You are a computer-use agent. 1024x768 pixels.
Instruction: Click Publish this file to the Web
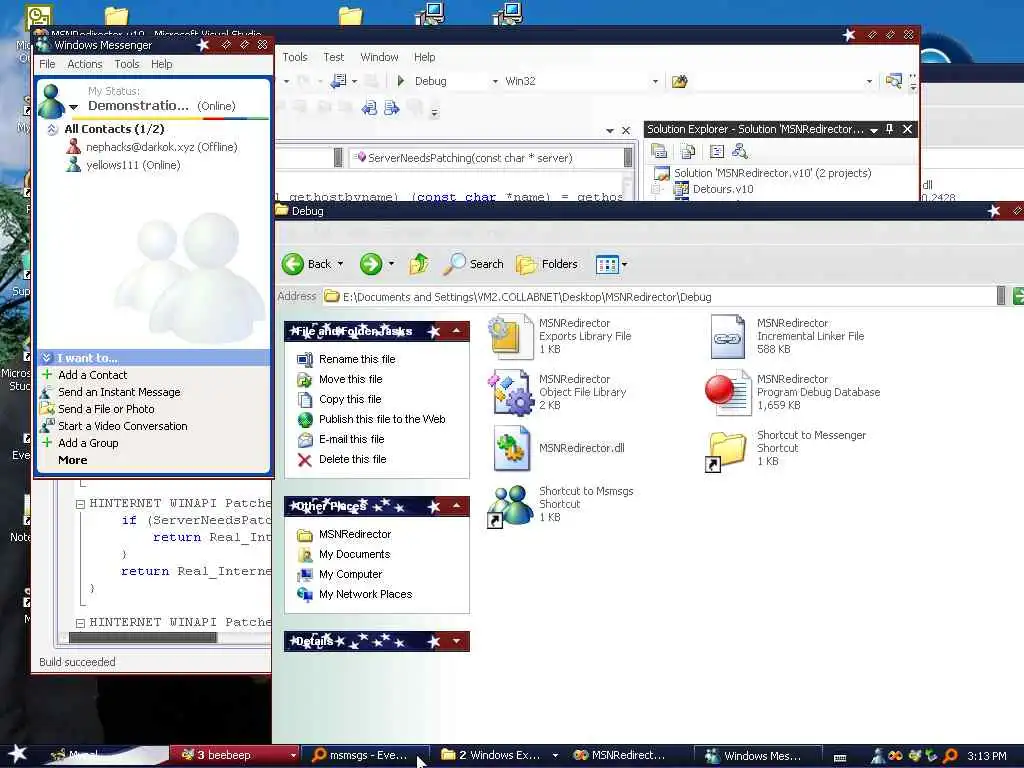(382, 419)
